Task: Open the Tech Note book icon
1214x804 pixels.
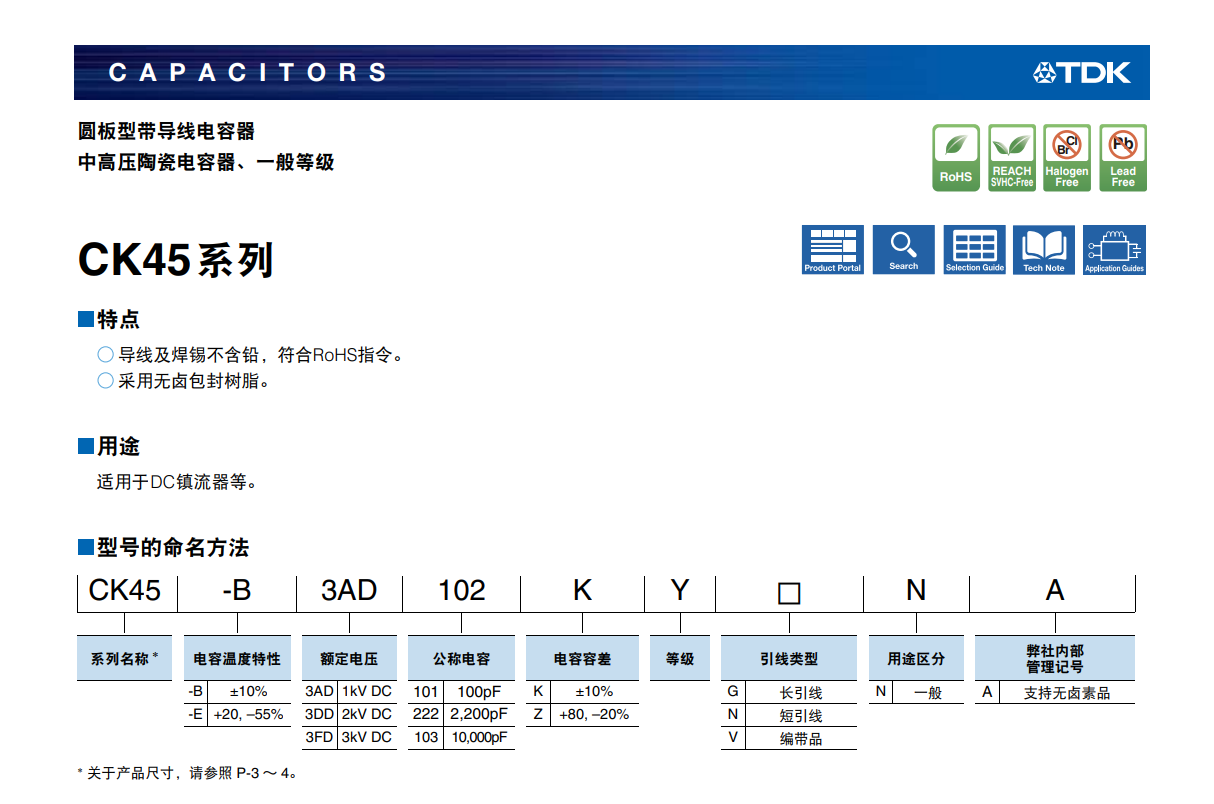Action: point(1044,249)
